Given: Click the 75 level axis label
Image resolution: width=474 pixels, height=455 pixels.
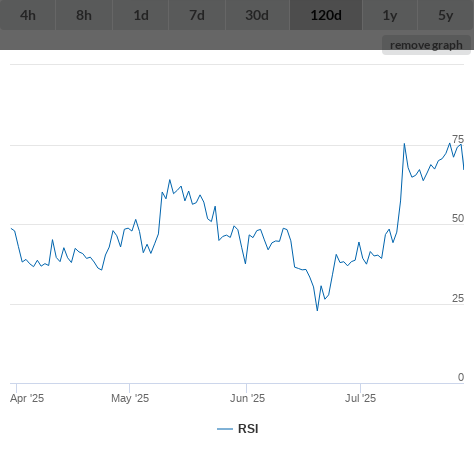Looking at the screenshot, I should 458,139.
